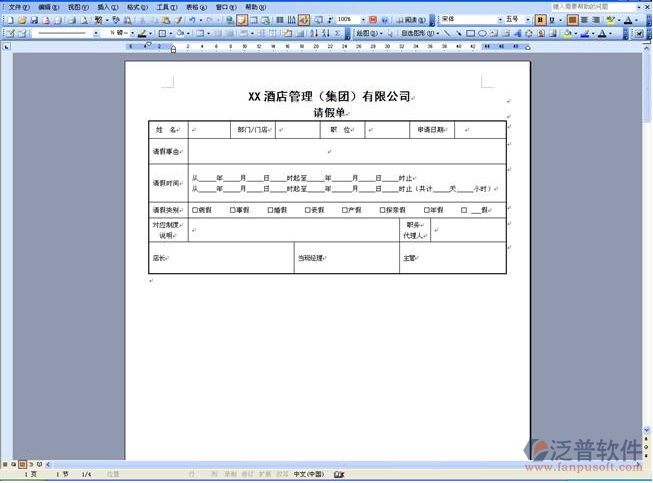This screenshot has width=653, height=483.
Task: Click the Insert Hyperlink globe icon
Action: 229,20
